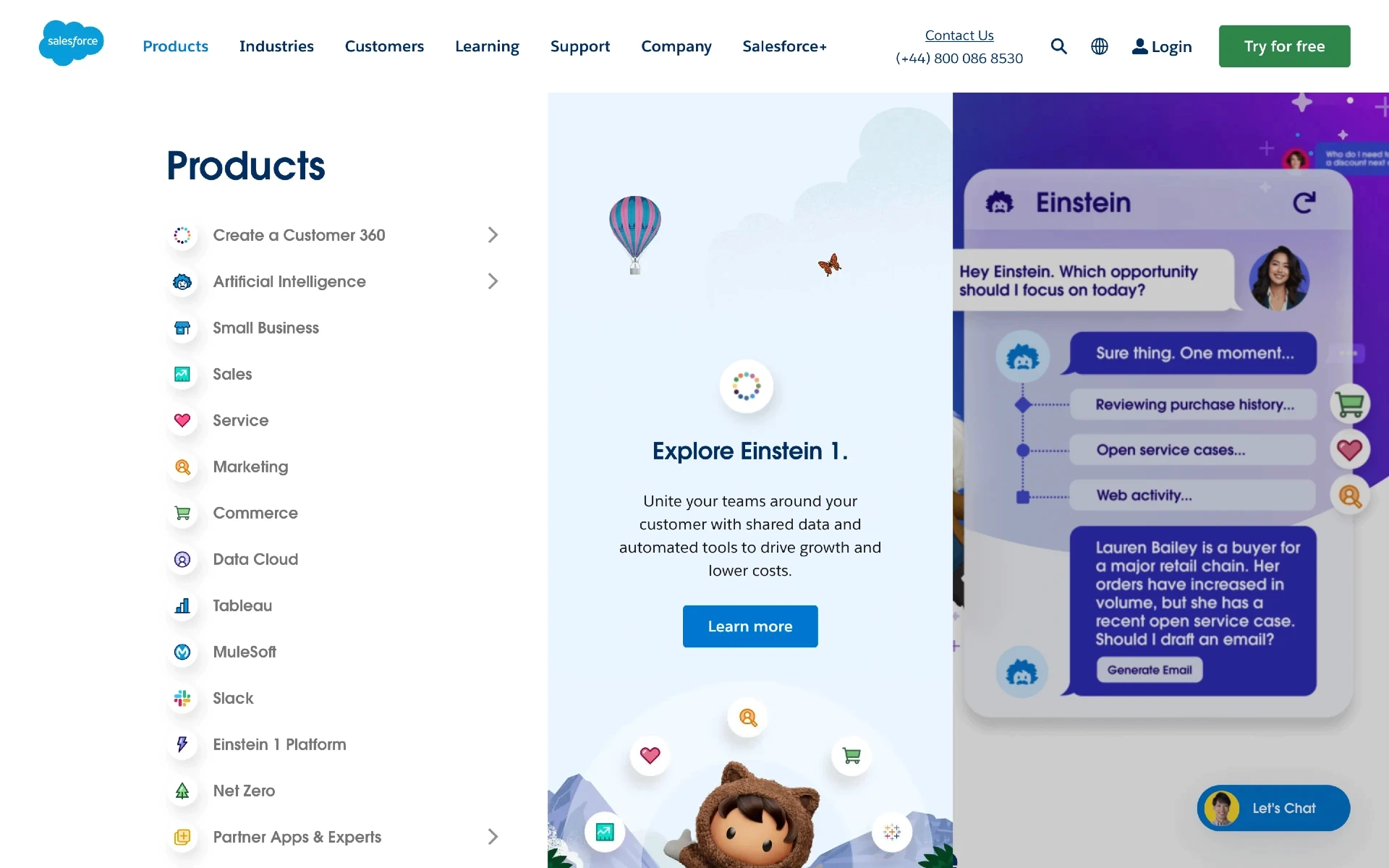
Task: Click the user account login icon
Action: pyautogui.click(x=1140, y=46)
